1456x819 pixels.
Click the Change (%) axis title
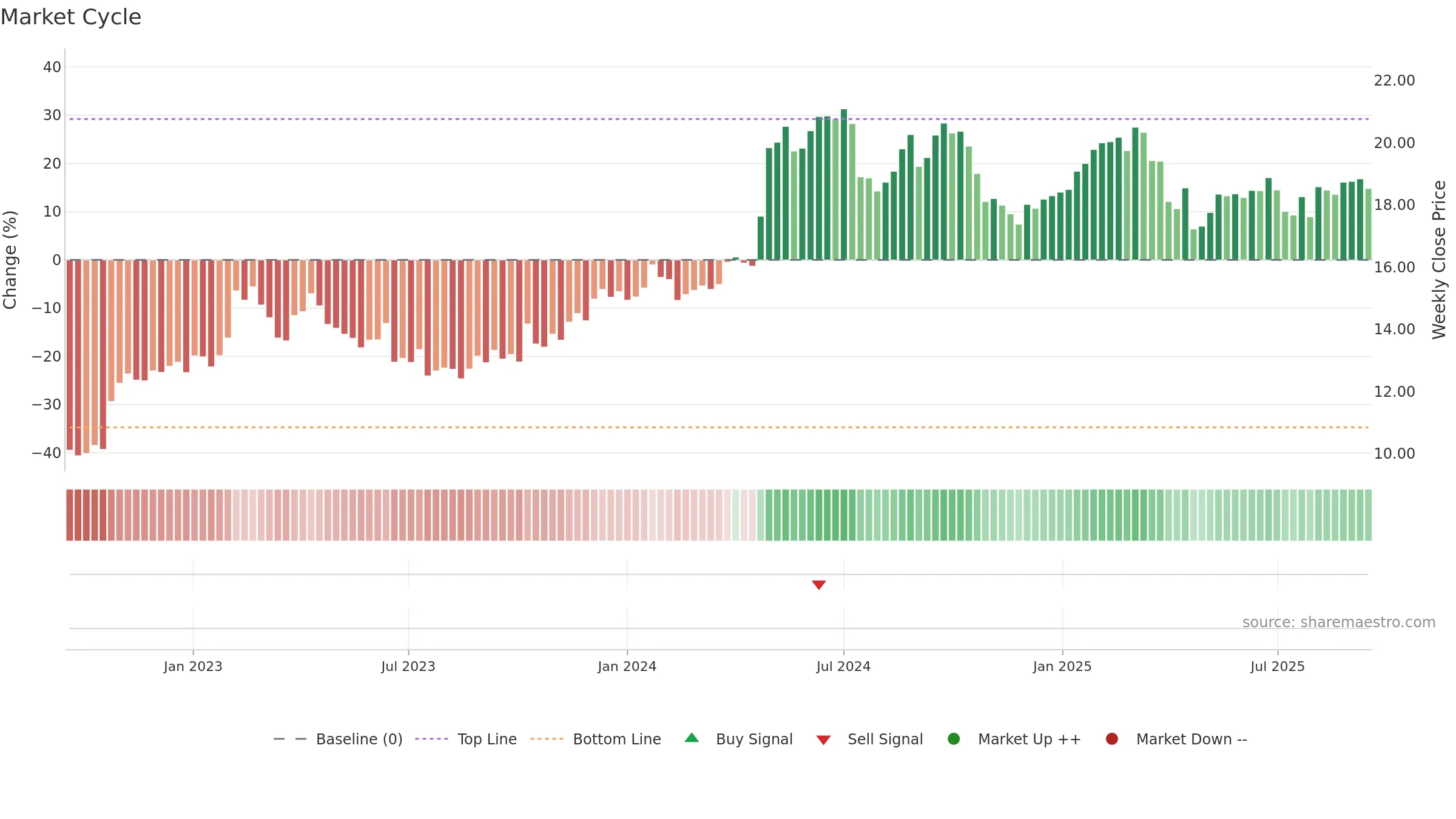10,260
